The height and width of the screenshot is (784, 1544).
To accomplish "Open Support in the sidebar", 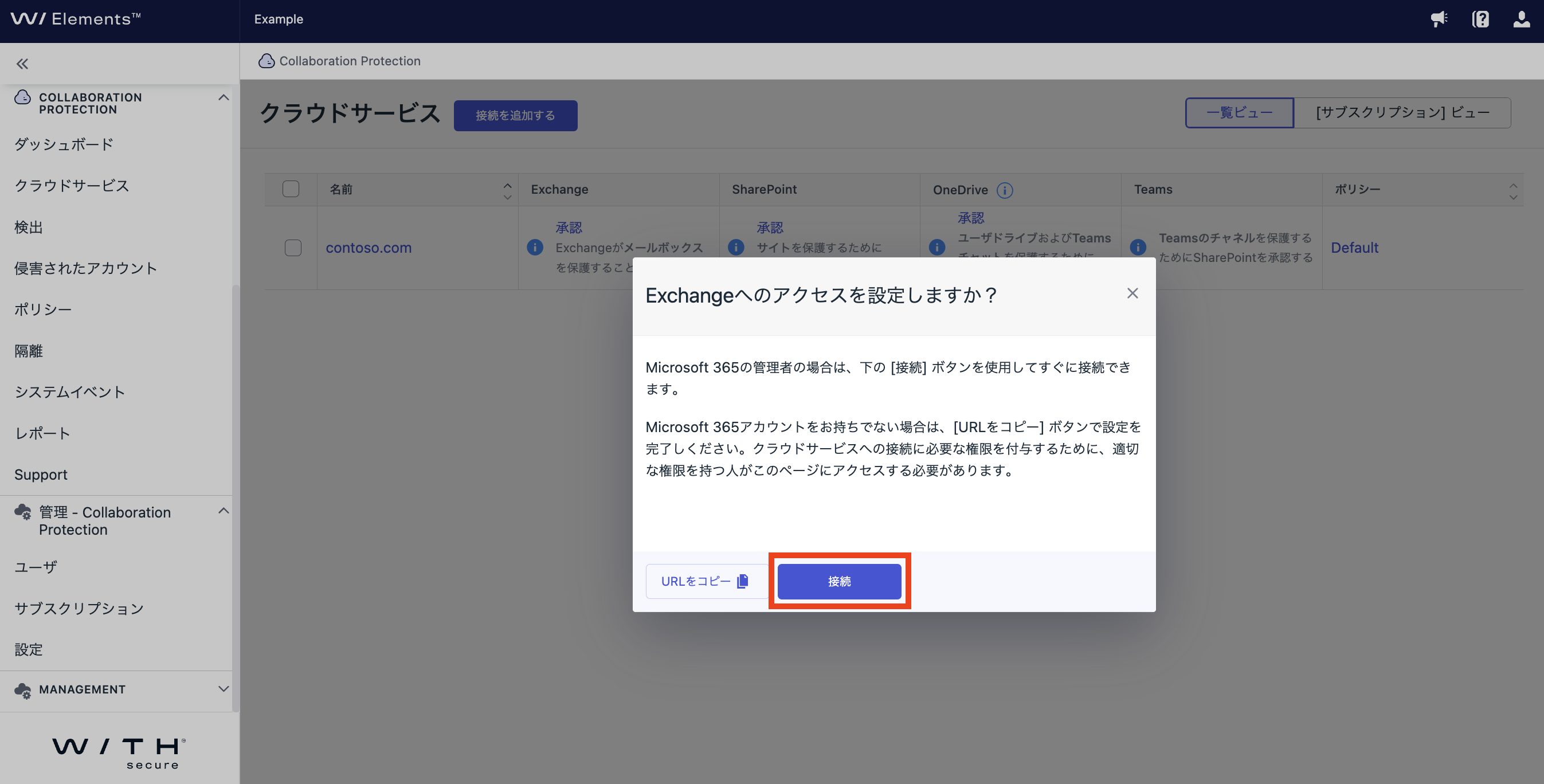I will coord(41,475).
